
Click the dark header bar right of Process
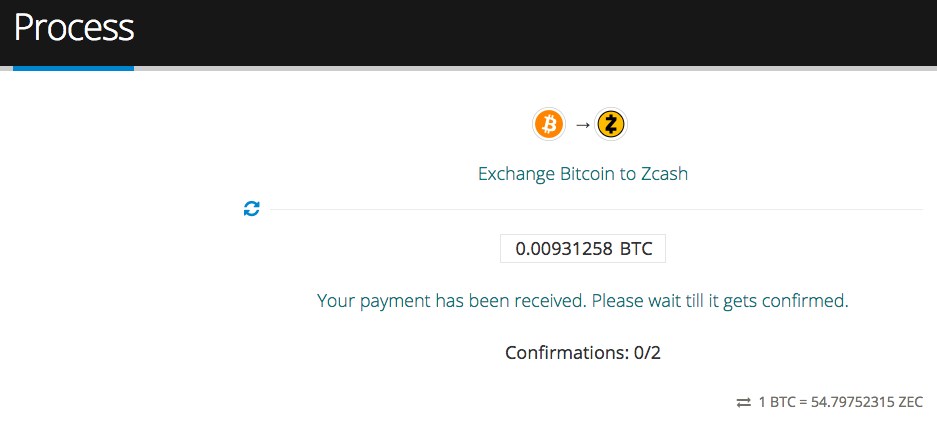pos(535,33)
